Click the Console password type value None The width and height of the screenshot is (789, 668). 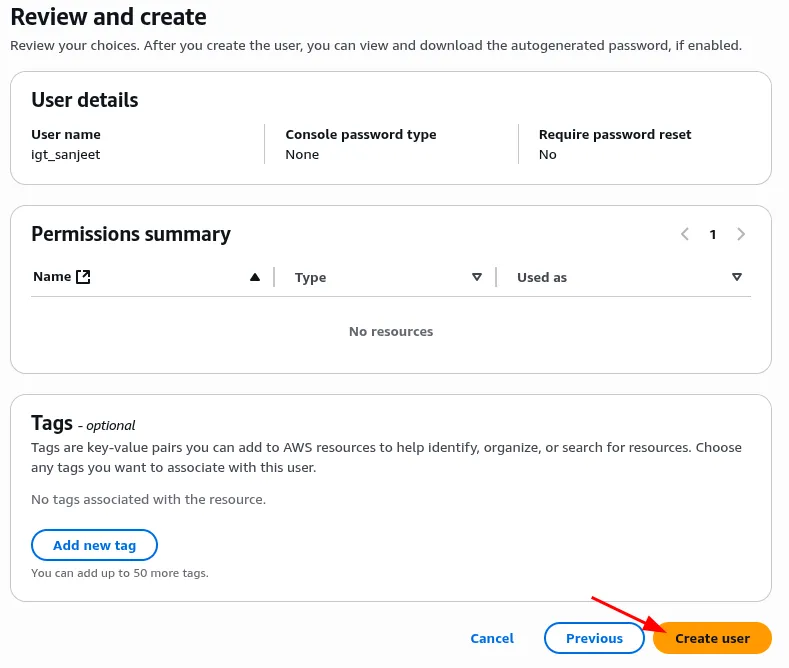point(302,154)
